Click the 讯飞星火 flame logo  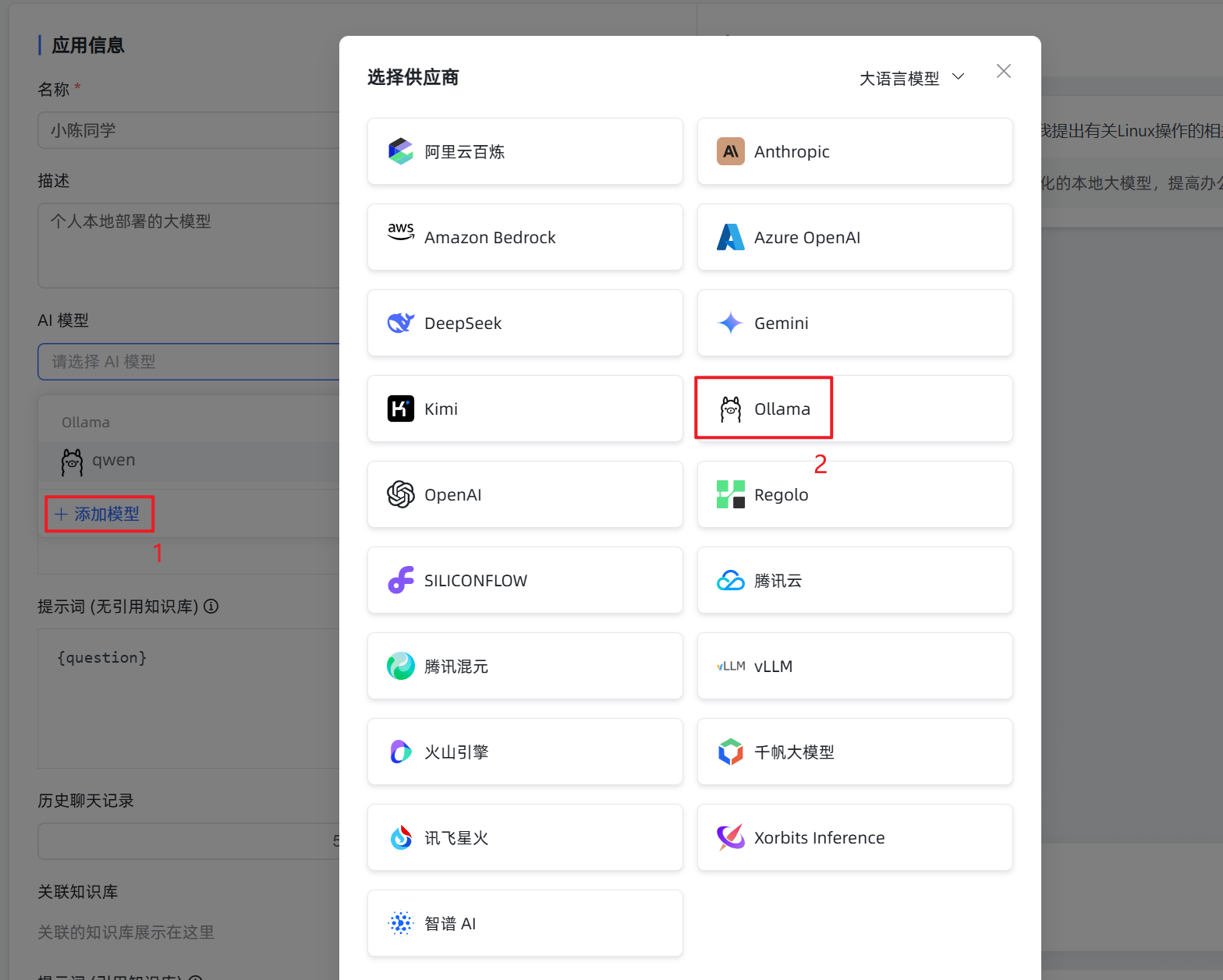pyautogui.click(x=401, y=837)
